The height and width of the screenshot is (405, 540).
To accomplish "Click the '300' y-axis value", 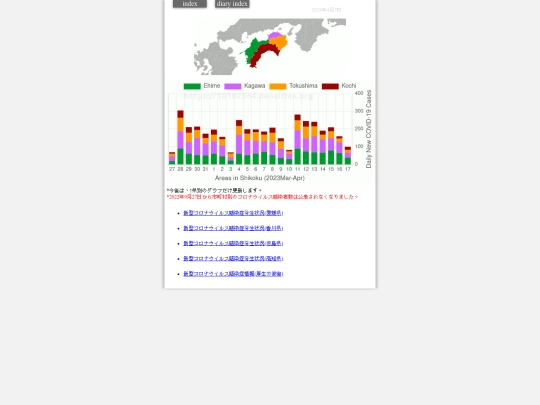I will click(359, 111).
